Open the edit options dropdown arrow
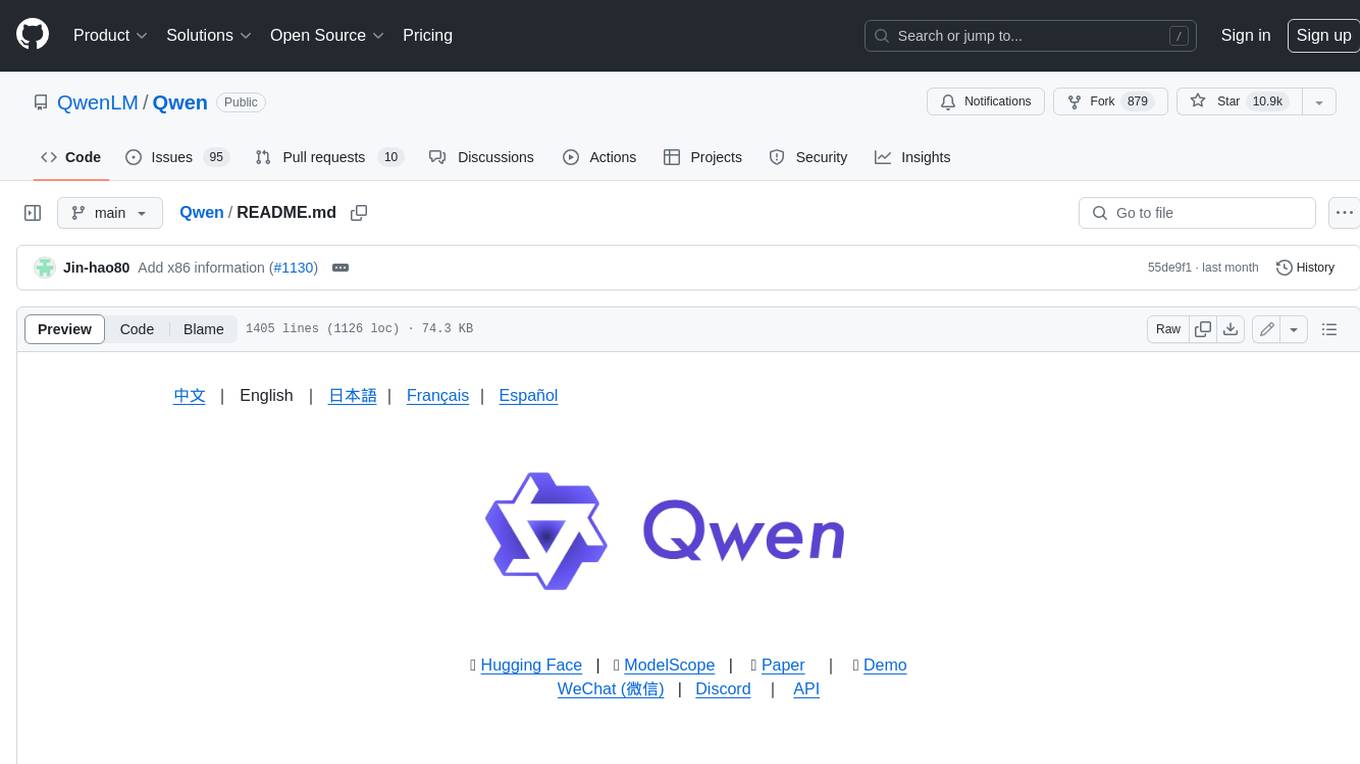The height and width of the screenshot is (764, 1360). [1294, 329]
